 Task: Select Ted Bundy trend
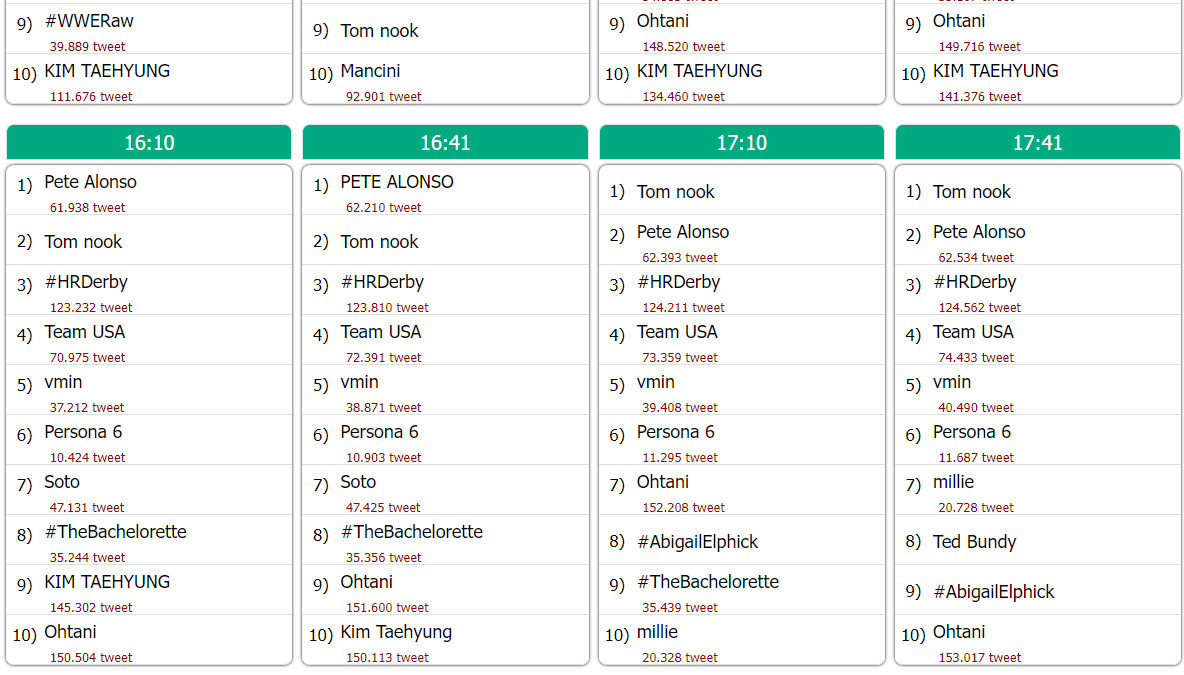tap(975, 541)
